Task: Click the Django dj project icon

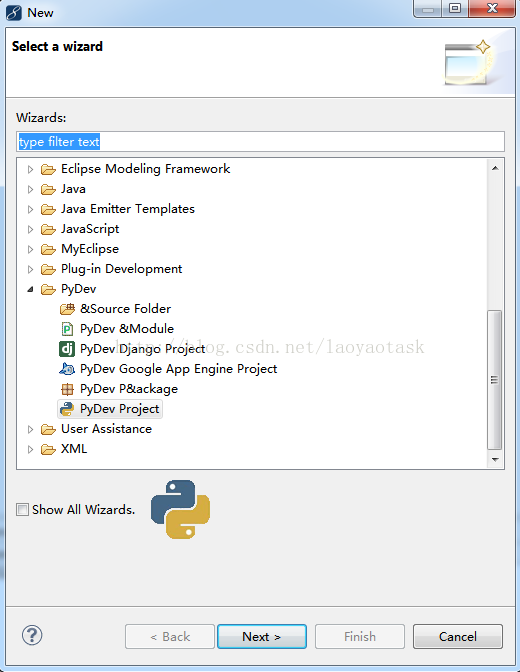Action: pos(67,349)
